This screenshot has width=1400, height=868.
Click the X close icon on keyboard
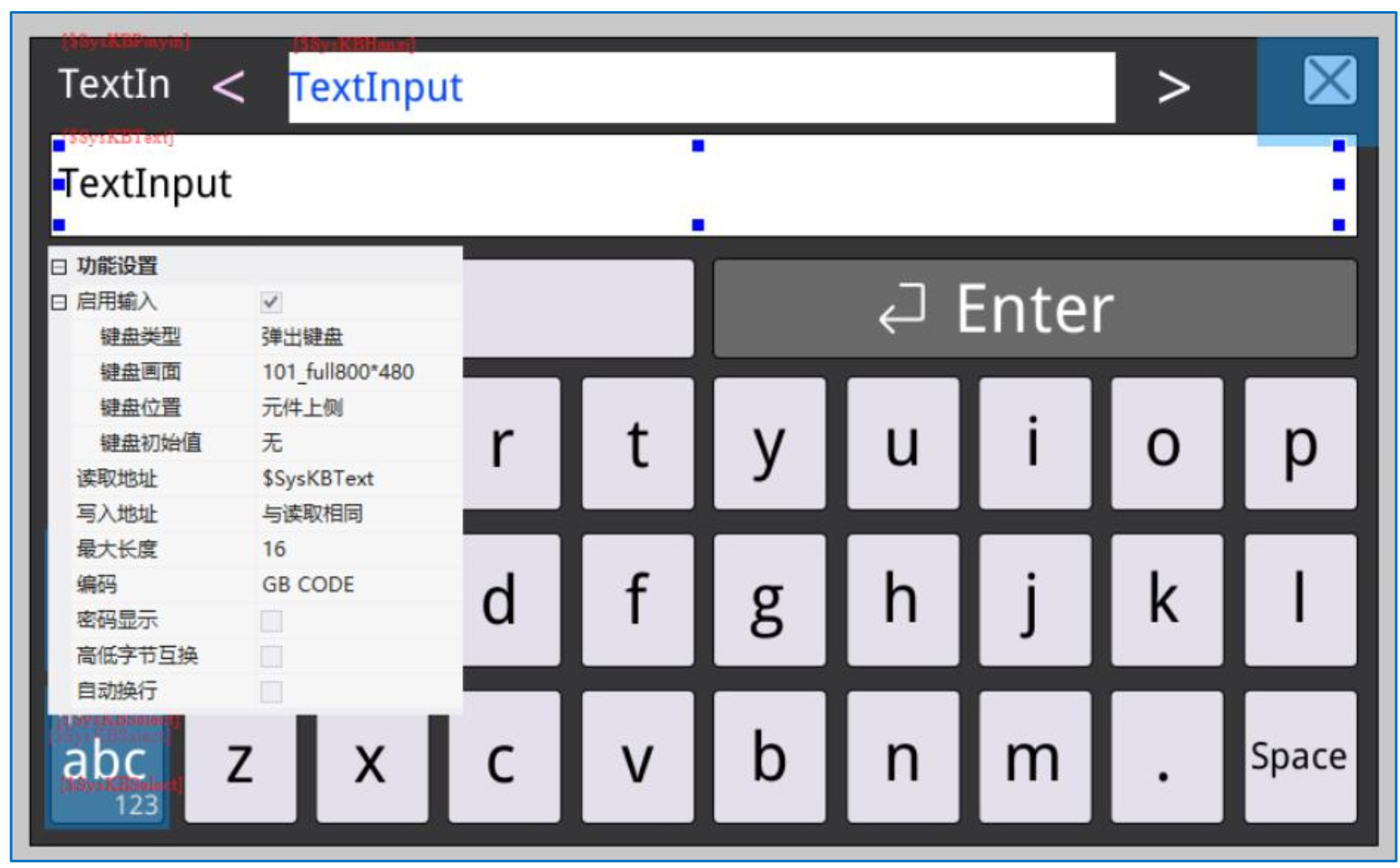[1329, 81]
